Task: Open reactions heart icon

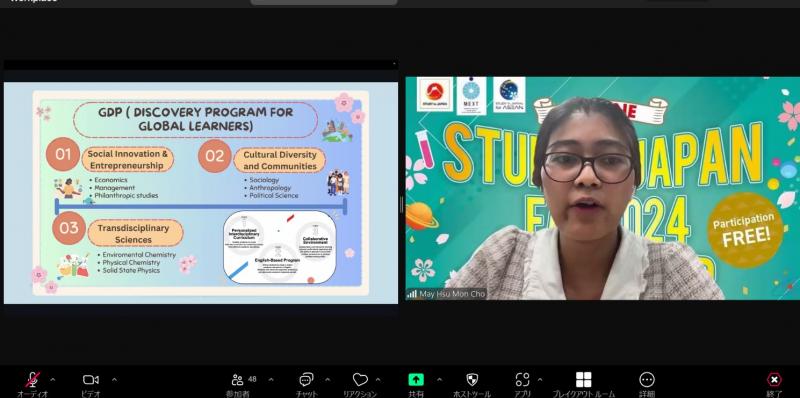Action: pyautogui.click(x=360, y=380)
